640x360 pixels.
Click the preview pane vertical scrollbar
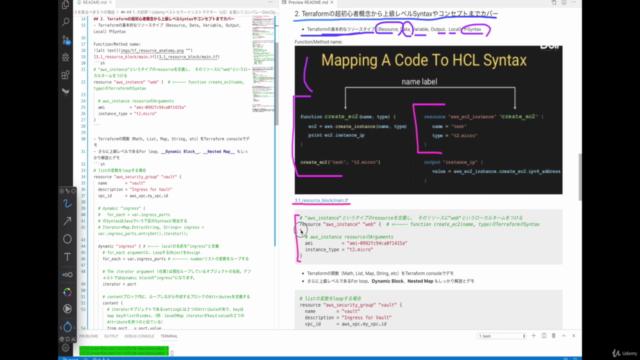(x=580, y=177)
